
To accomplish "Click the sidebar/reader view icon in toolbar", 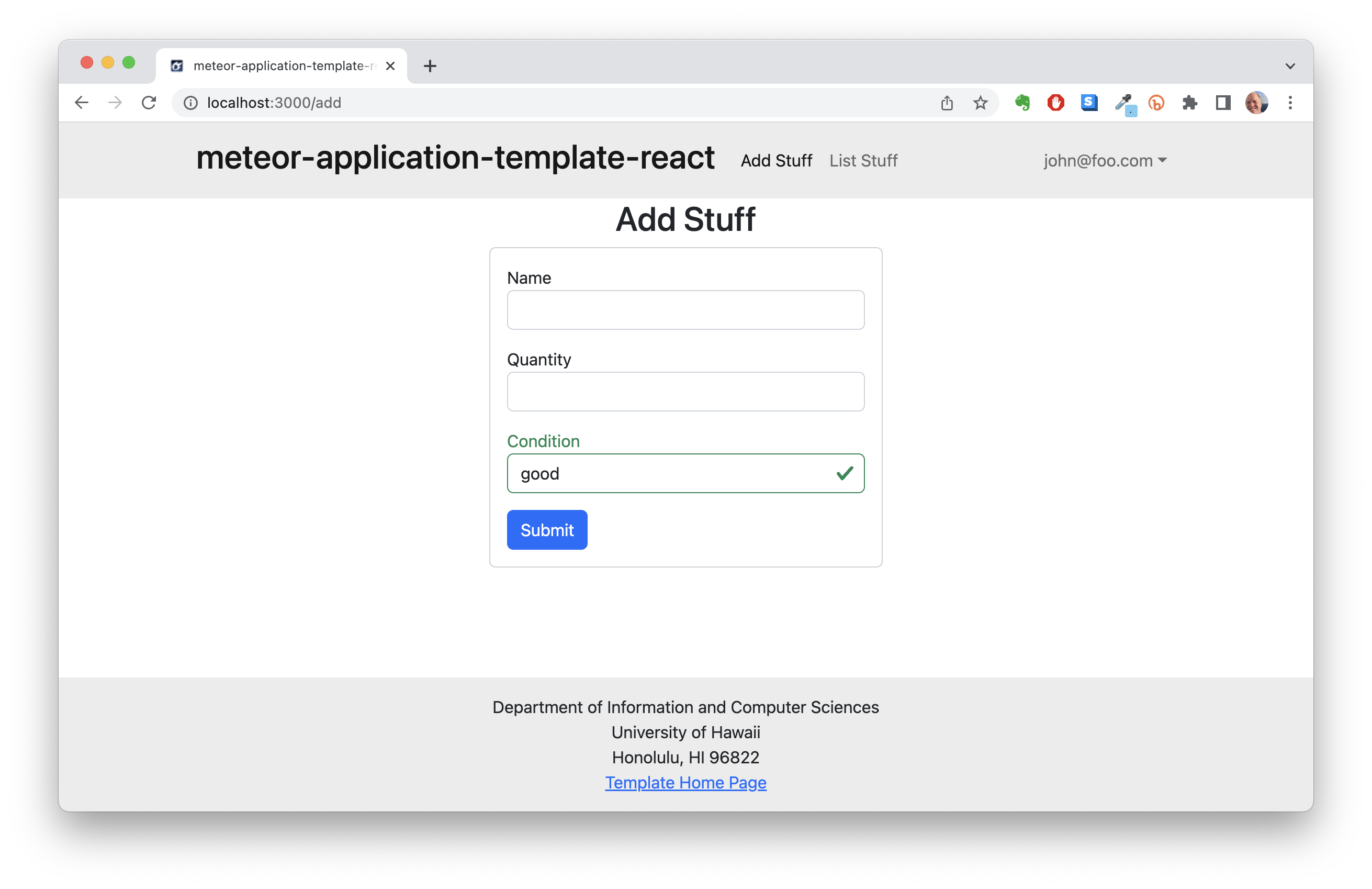I will [1224, 103].
